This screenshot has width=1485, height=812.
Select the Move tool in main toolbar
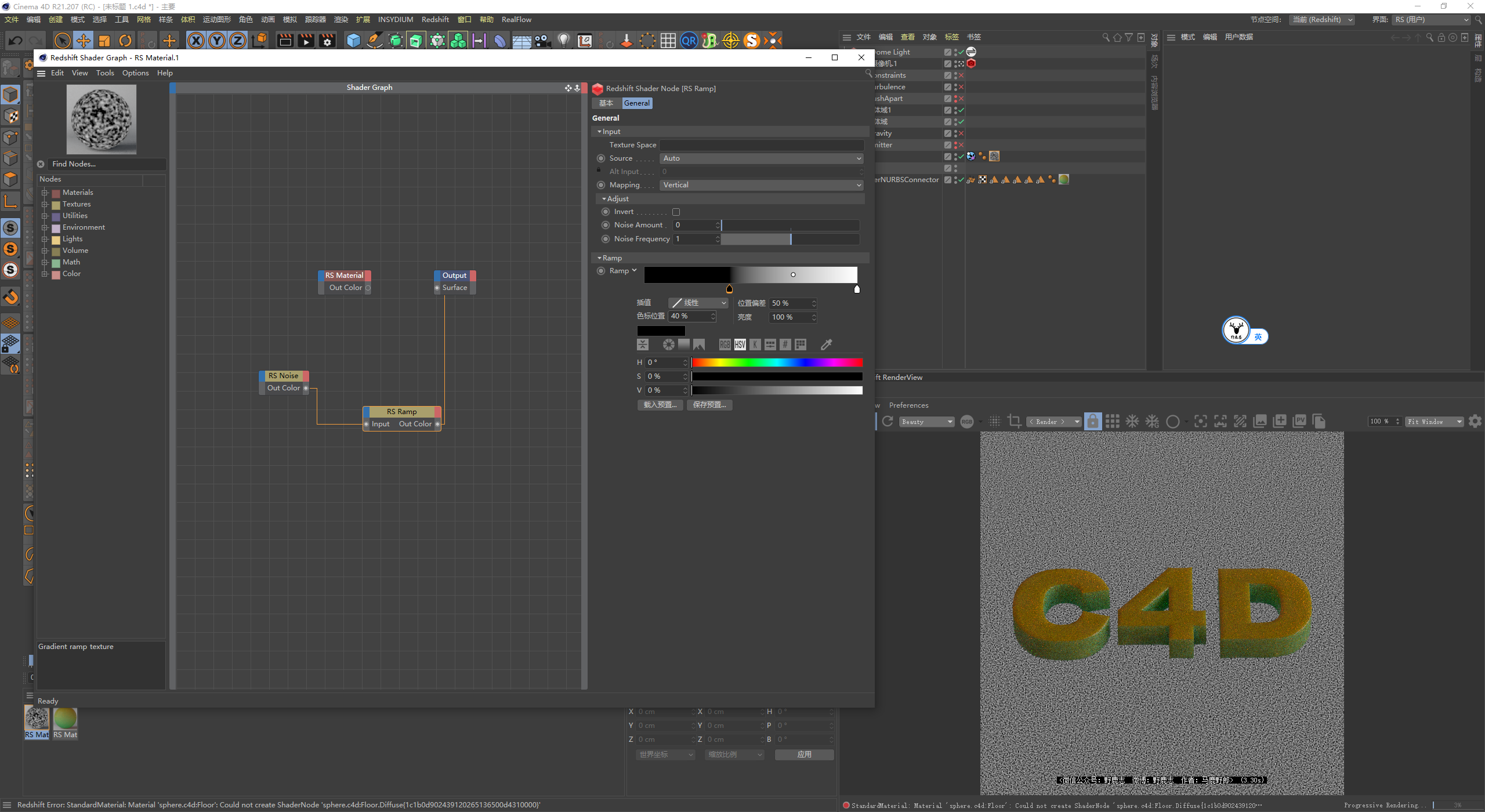[84, 41]
